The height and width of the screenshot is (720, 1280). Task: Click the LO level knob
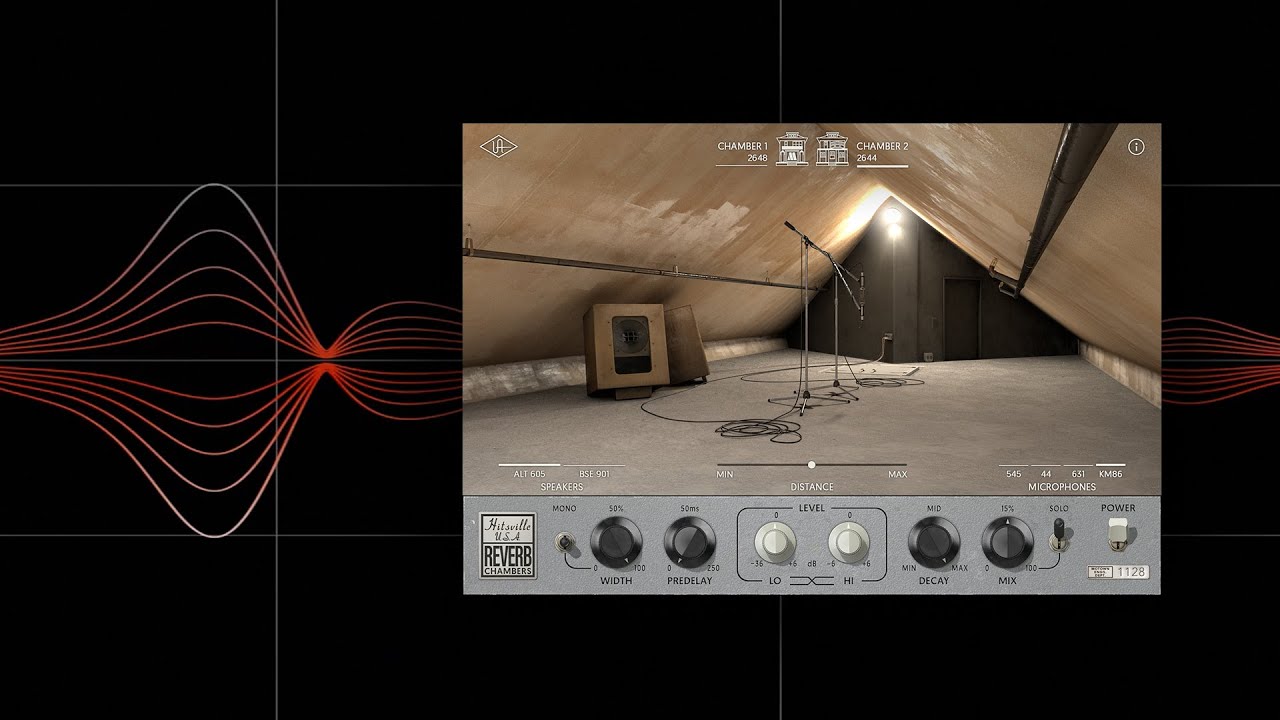[775, 543]
